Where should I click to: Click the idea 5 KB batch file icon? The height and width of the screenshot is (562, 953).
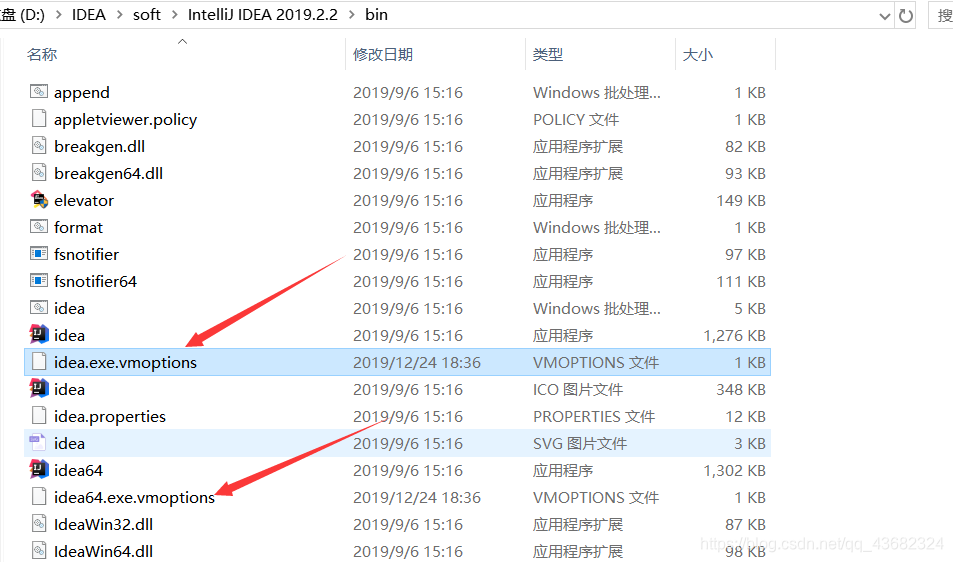click(39, 308)
